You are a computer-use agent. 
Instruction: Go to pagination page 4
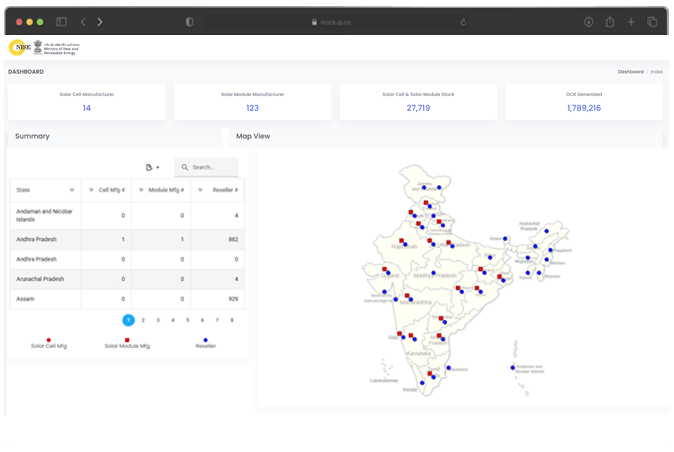(x=173, y=320)
